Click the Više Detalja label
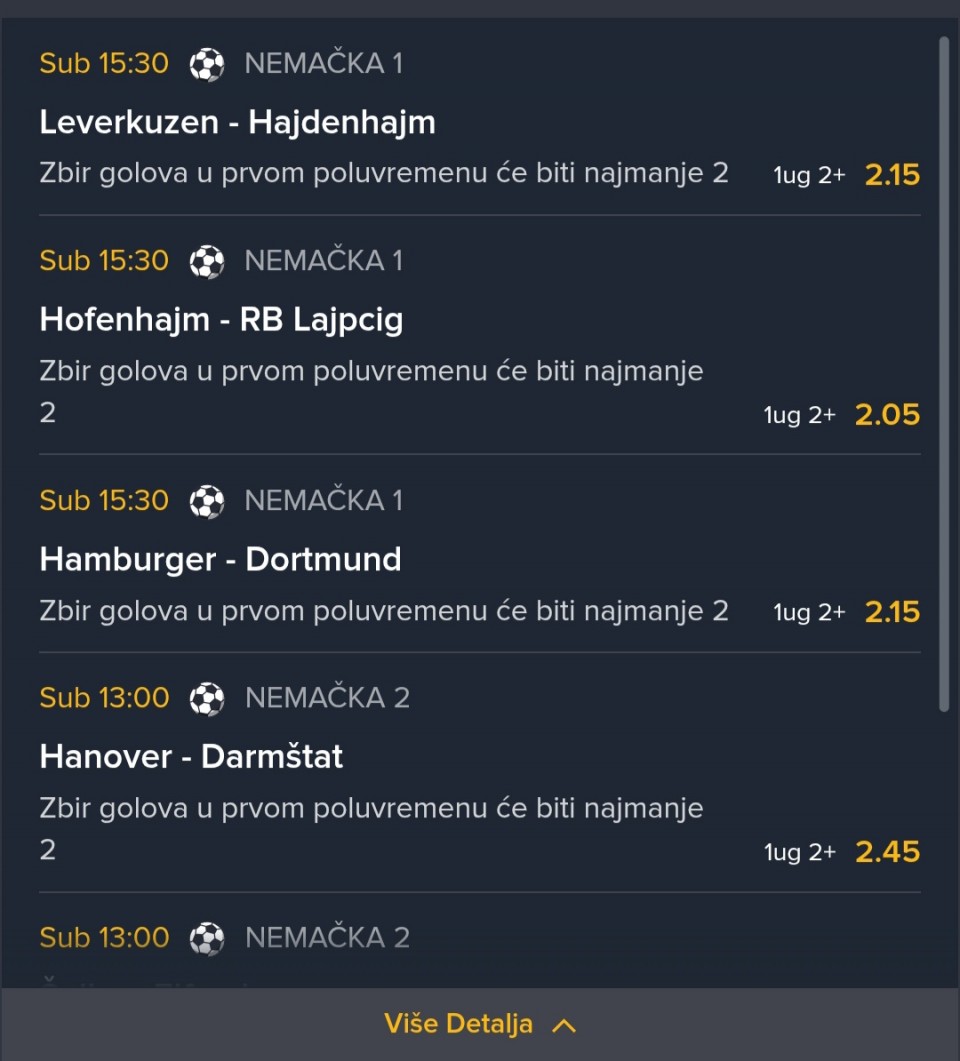960x1061 pixels. [x=459, y=1024]
